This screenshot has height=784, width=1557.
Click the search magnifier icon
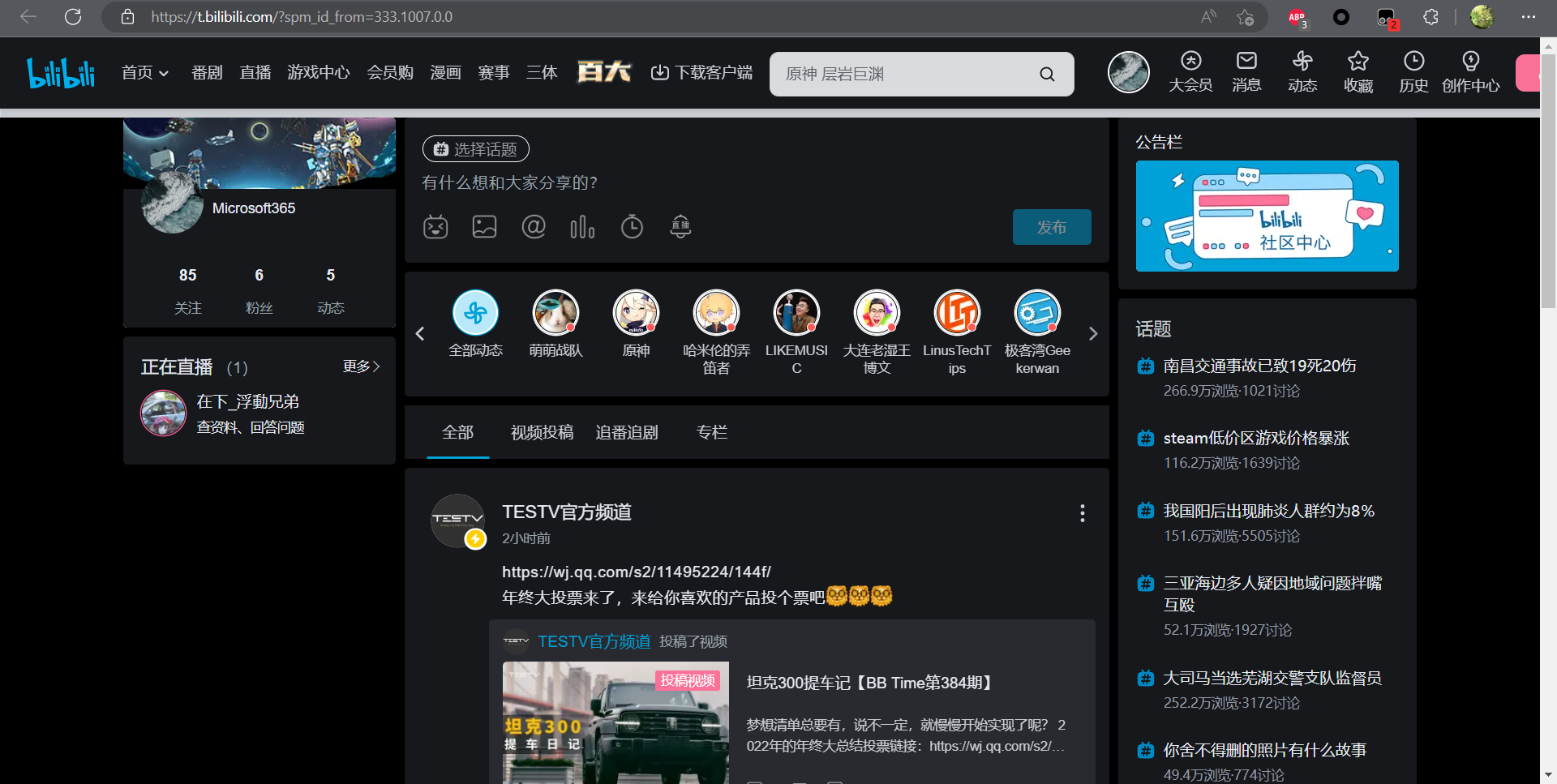coord(1047,74)
